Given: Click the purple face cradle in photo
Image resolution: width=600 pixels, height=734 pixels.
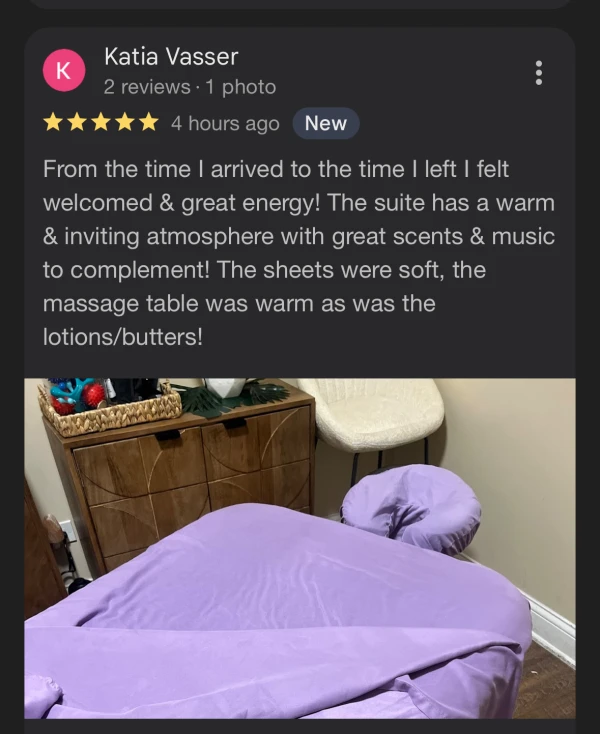Looking at the screenshot, I should 411,507.
